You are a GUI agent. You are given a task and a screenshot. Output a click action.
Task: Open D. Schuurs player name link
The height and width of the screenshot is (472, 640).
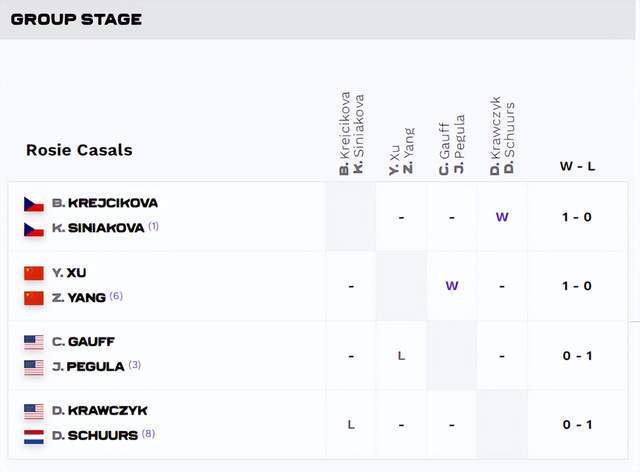(x=95, y=435)
